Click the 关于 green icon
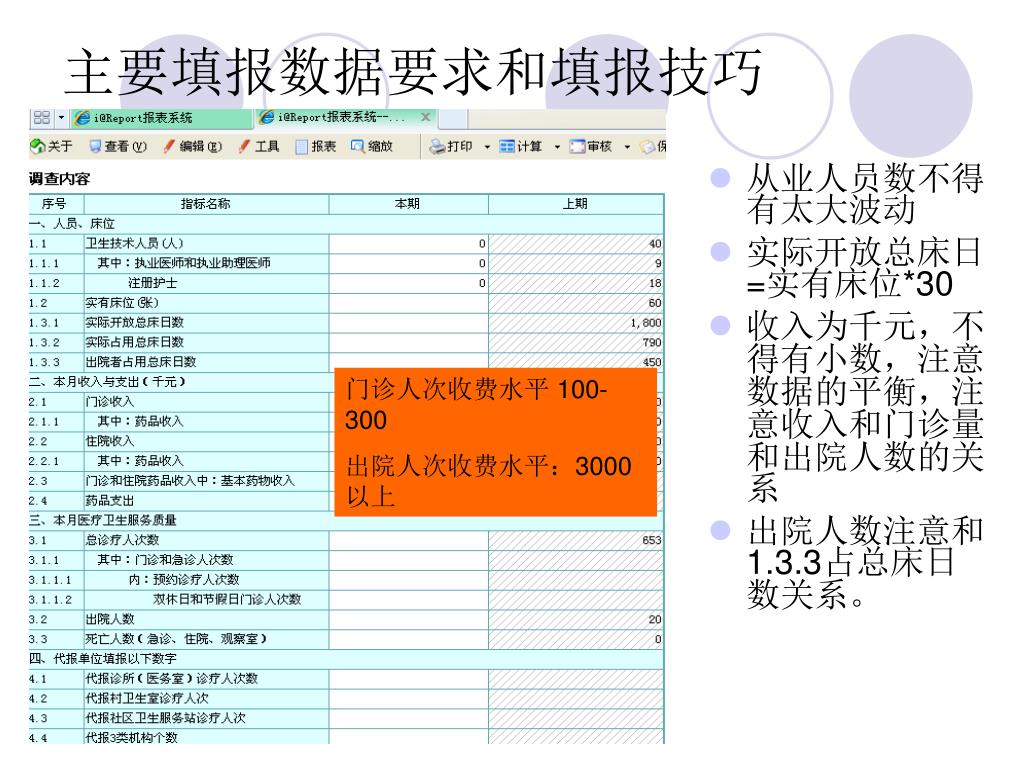The height and width of the screenshot is (768, 1024). [38, 146]
